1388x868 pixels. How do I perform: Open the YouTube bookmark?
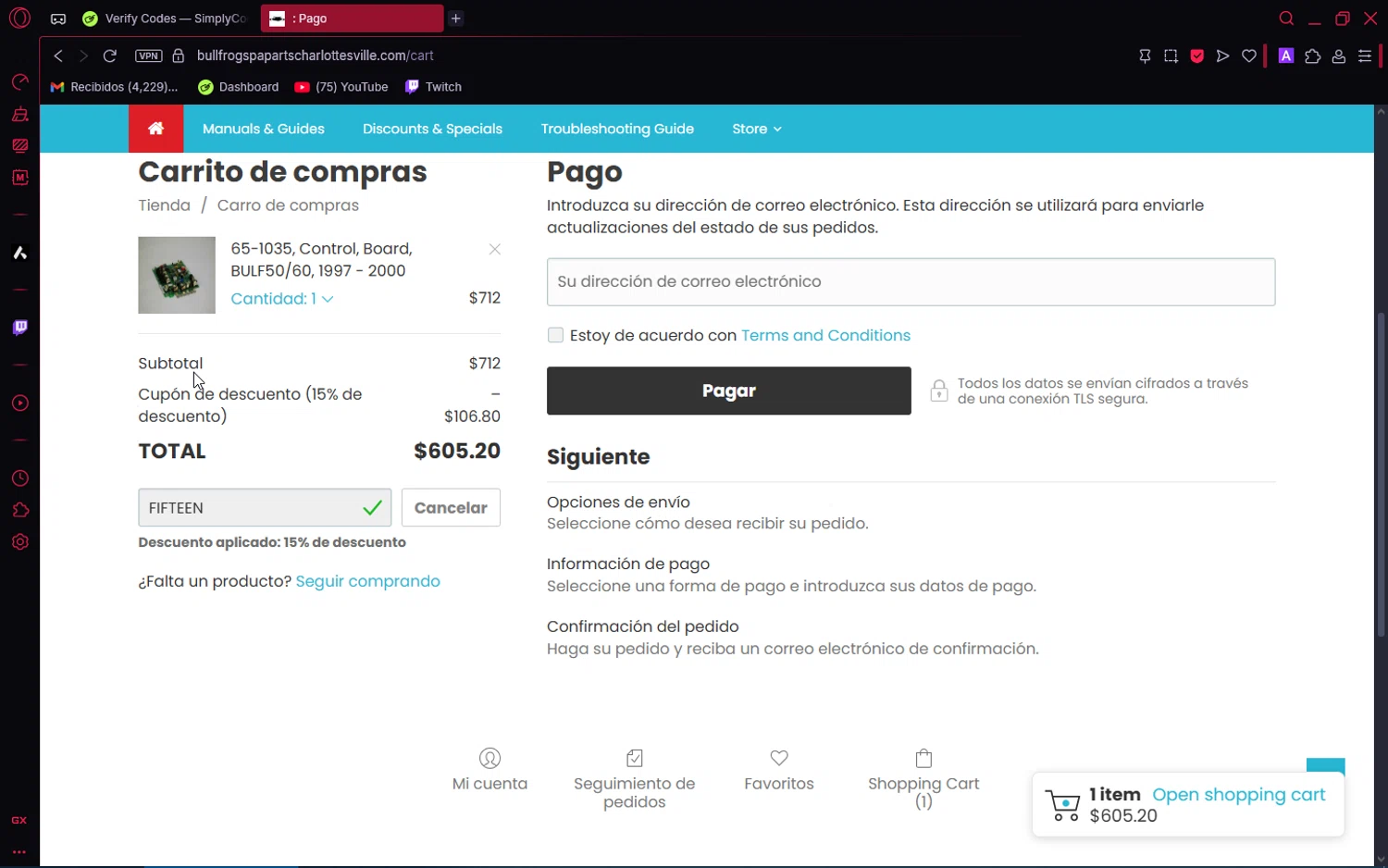pyautogui.click(x=341, y=87)
